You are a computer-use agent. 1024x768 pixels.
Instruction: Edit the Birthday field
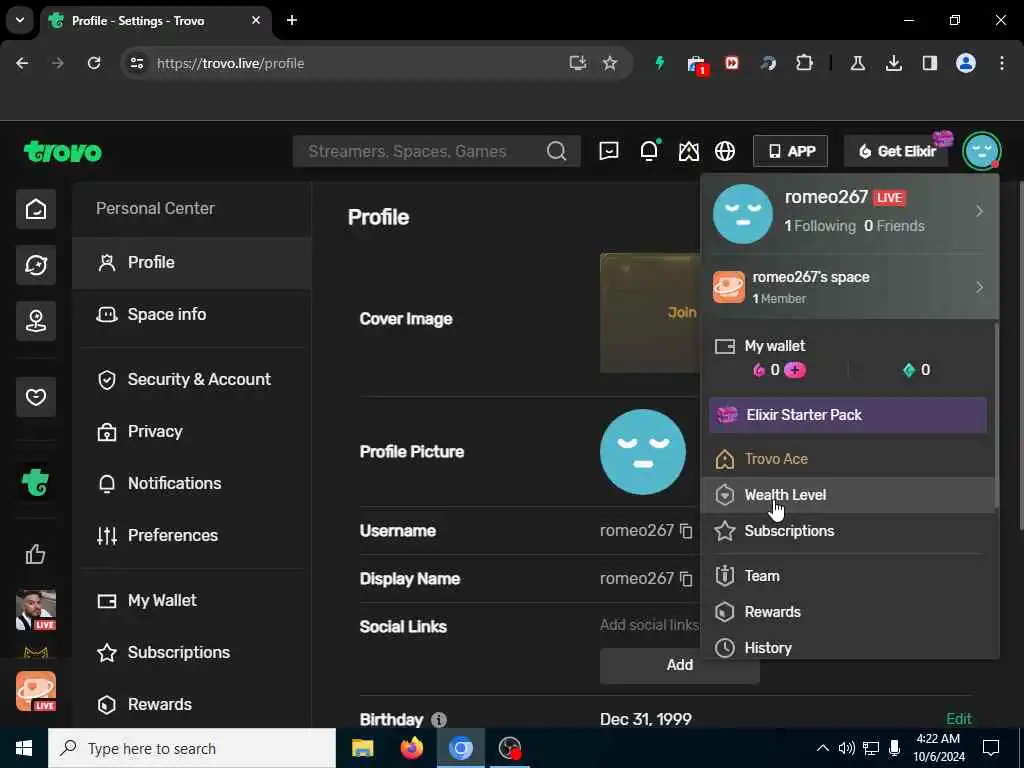pyautogui.click(x=959, y=719)
